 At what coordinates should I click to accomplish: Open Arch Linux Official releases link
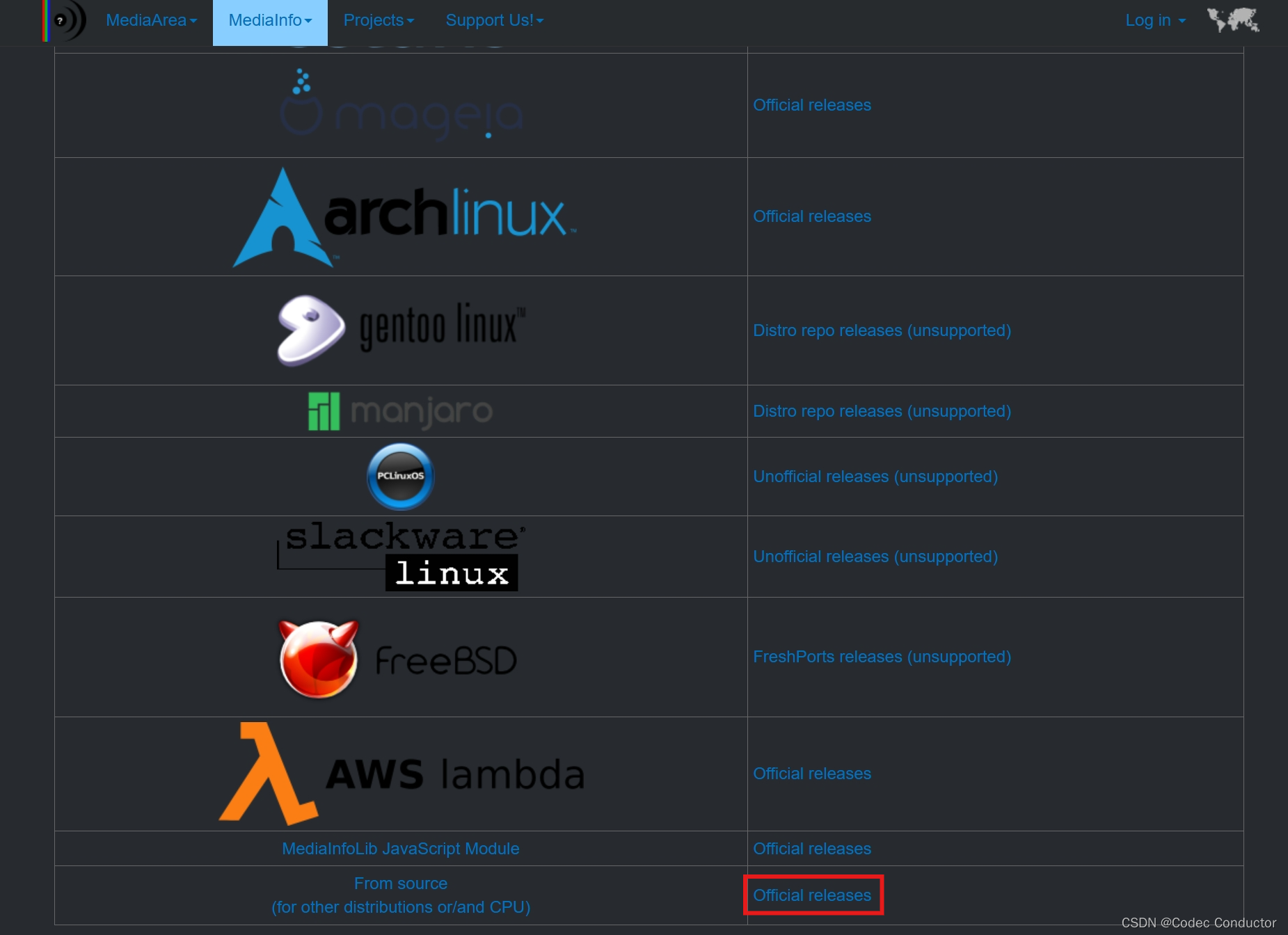click(812, 216)
